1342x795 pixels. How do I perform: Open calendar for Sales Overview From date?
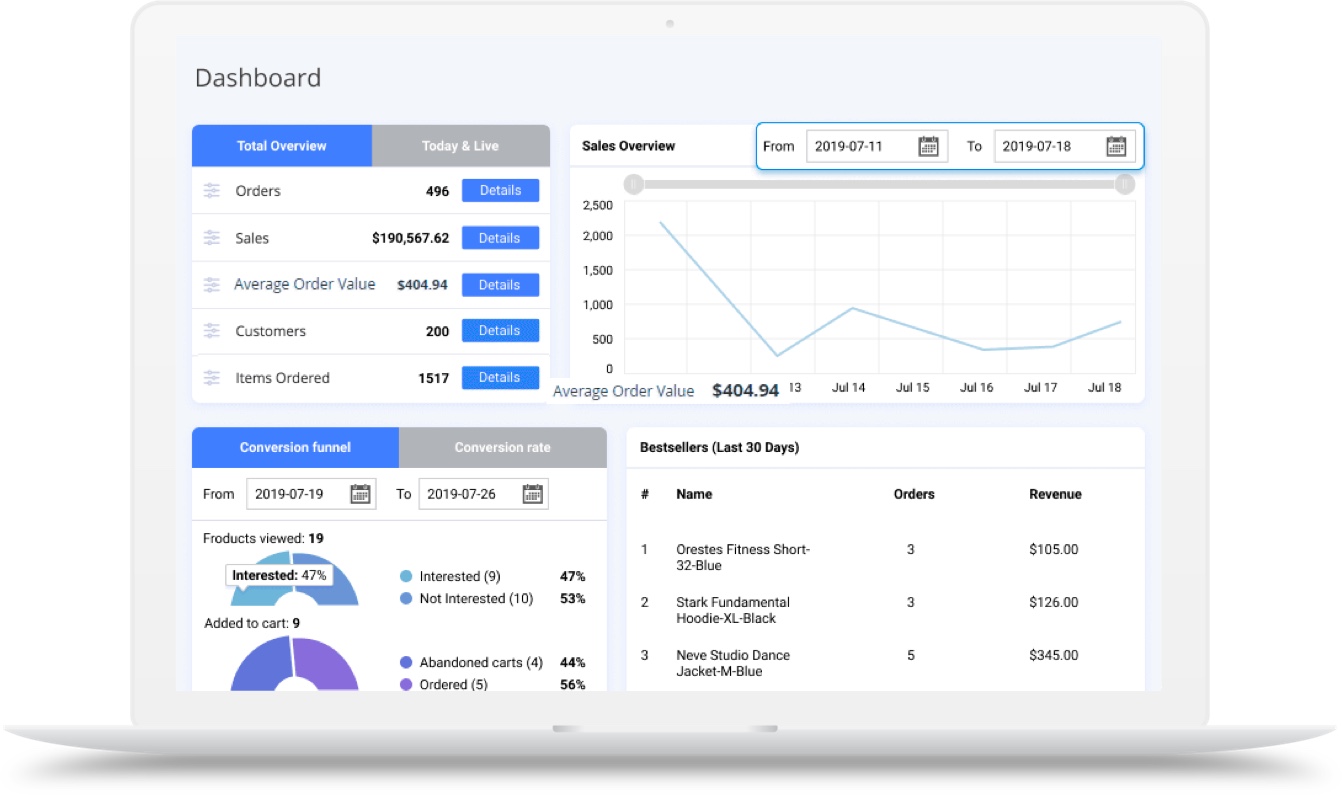tap(928, 146)
